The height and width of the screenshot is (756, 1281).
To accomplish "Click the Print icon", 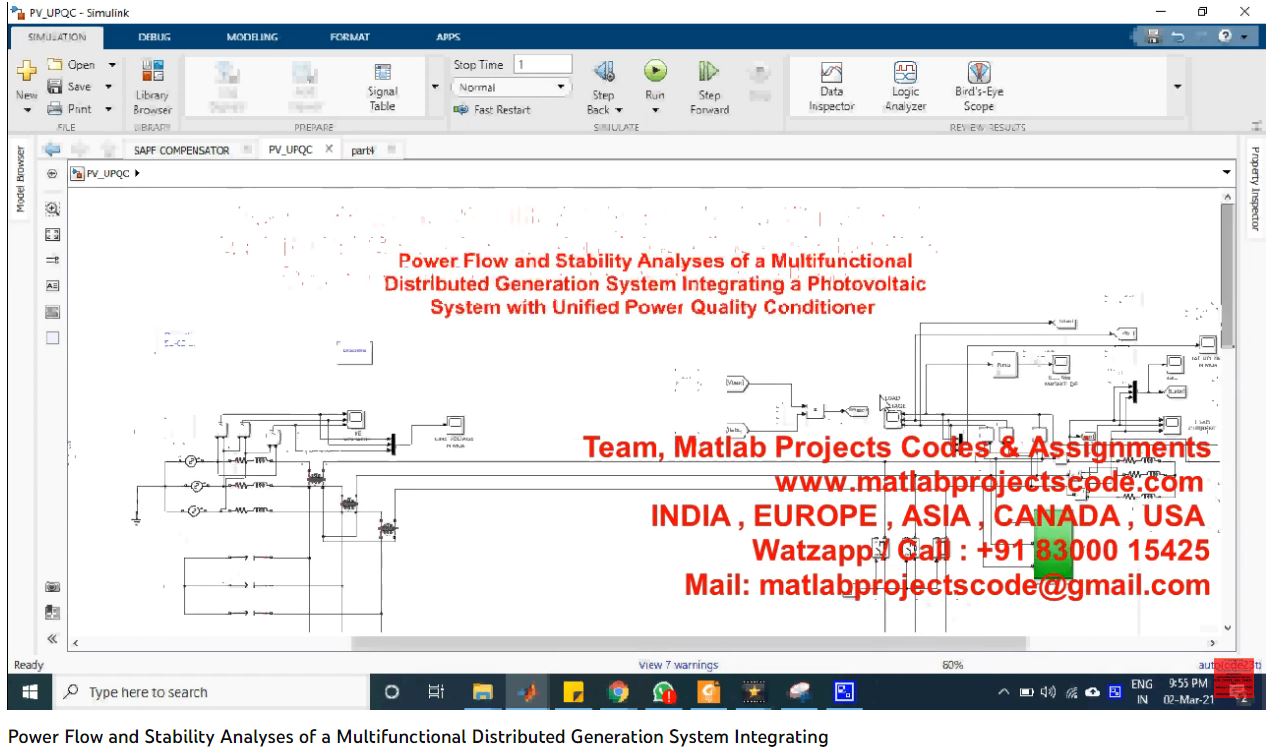I will 56,109.
